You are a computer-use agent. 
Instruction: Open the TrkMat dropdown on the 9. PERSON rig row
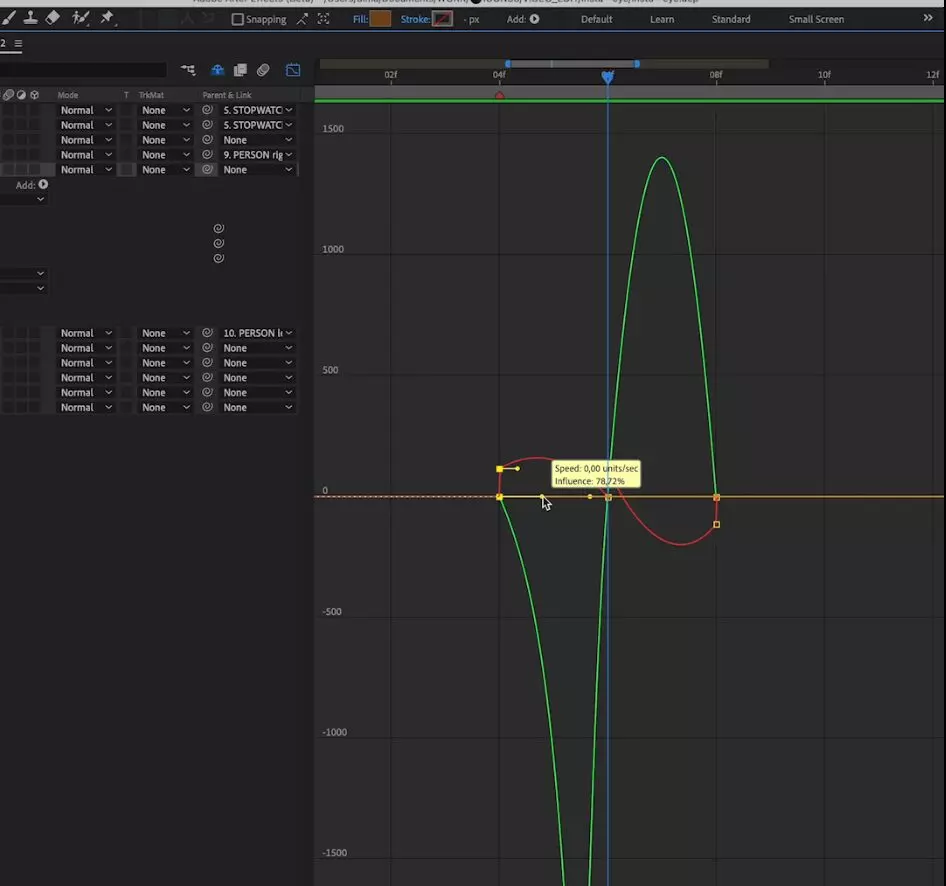[165, 155]
